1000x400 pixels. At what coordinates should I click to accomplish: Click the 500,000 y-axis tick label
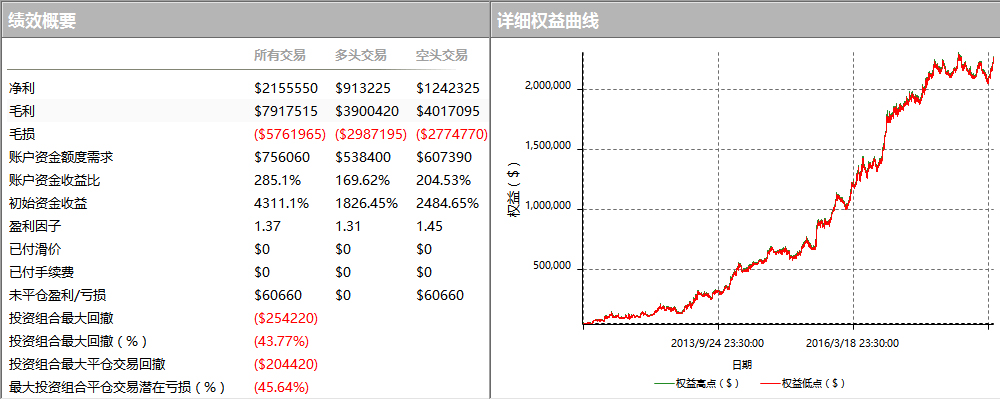(550, 266)
